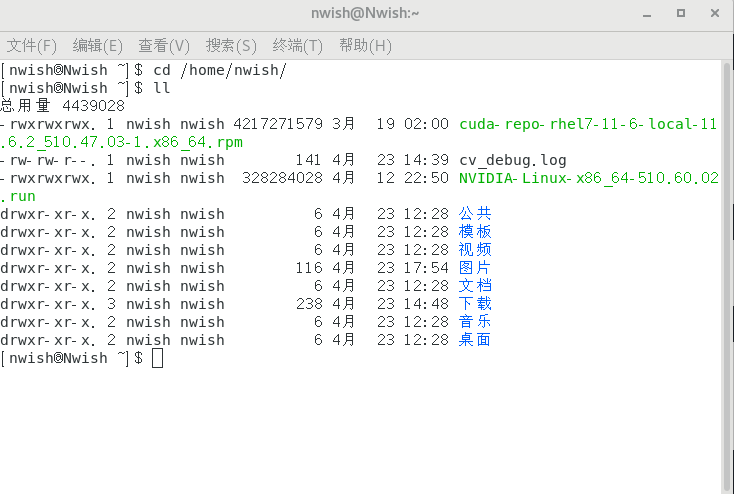Click the 音乐 directory name

pos(475,322)
